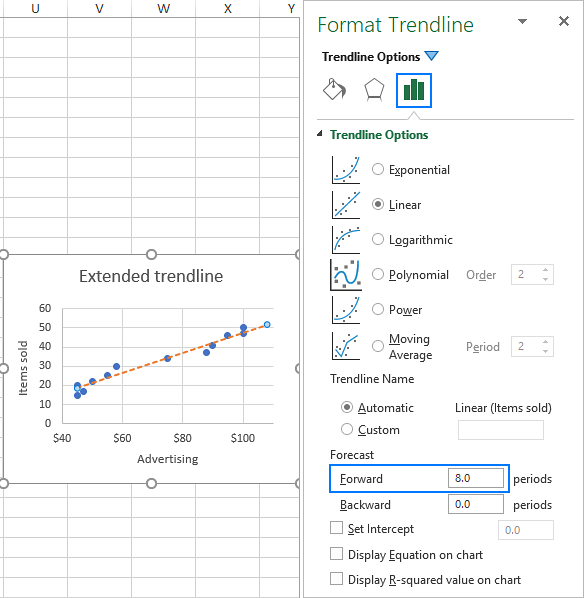Click the top-center chart sizing handle

pyautogui.click(x=151, y=254)
